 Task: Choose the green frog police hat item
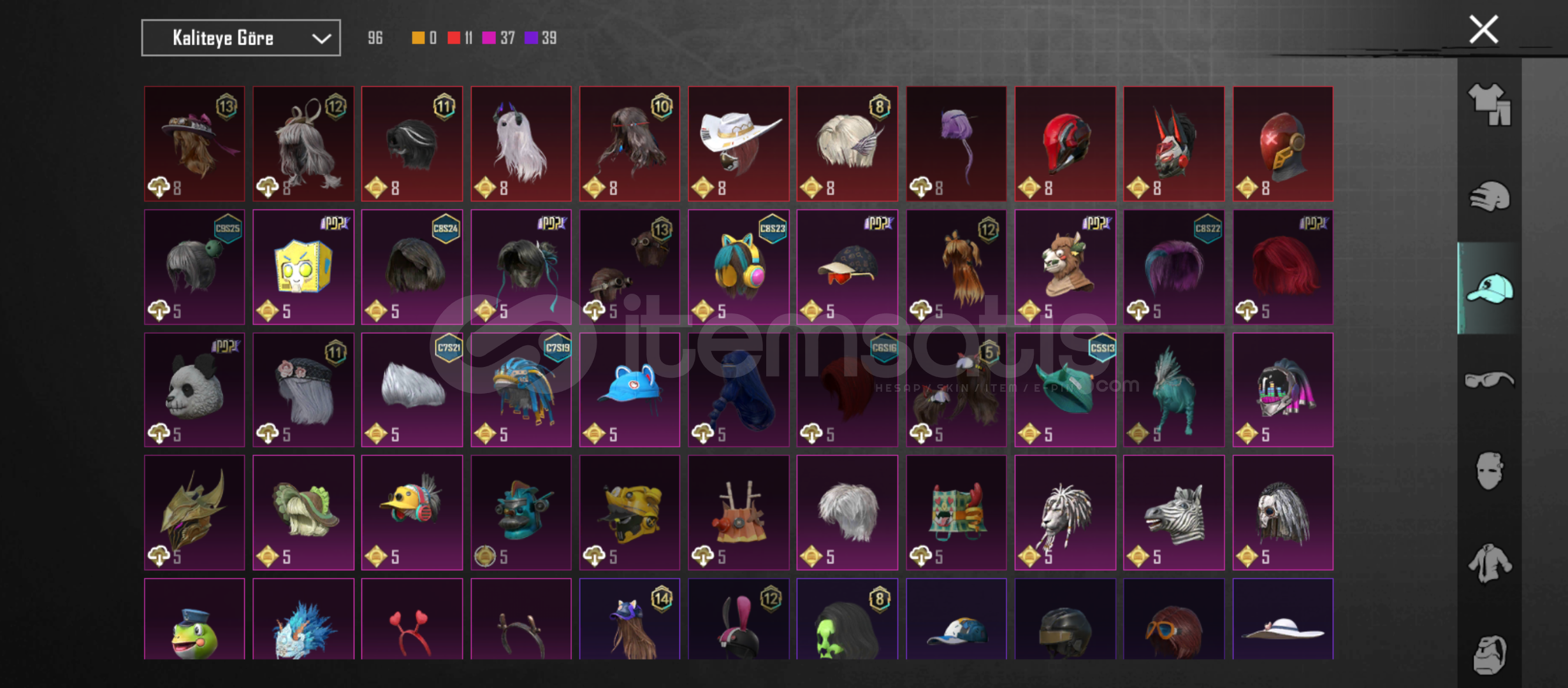click(x=194, y=619)
